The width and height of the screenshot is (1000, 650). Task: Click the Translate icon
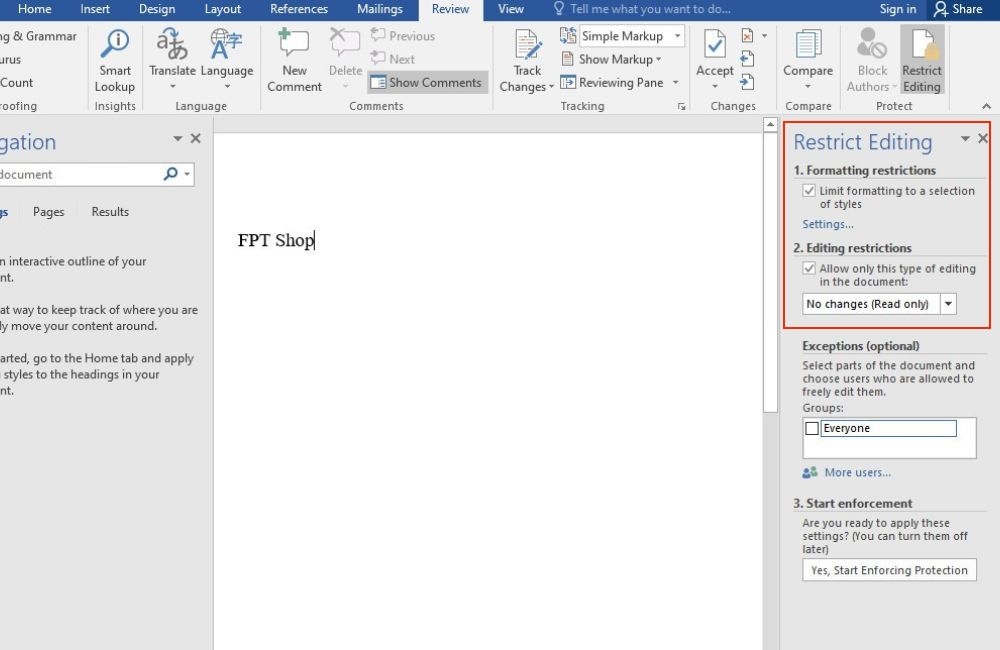click(x=172, y=45)
